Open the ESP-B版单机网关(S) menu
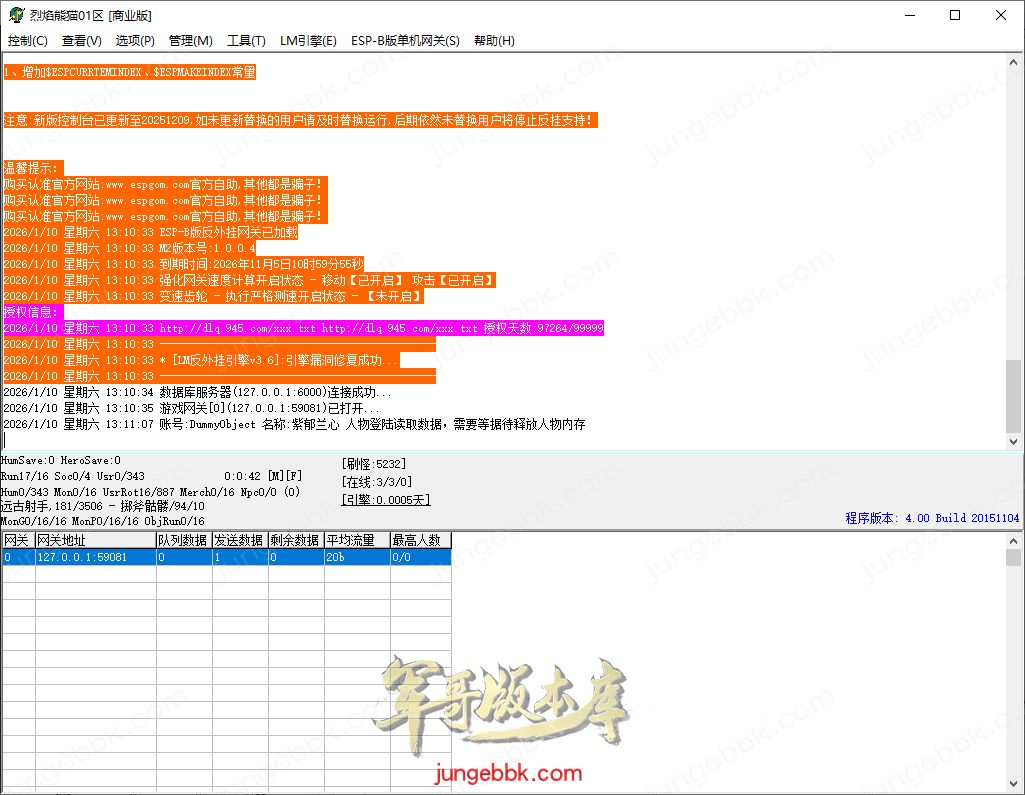Screen dimensions: 1025x795 [x=405, y=41]
